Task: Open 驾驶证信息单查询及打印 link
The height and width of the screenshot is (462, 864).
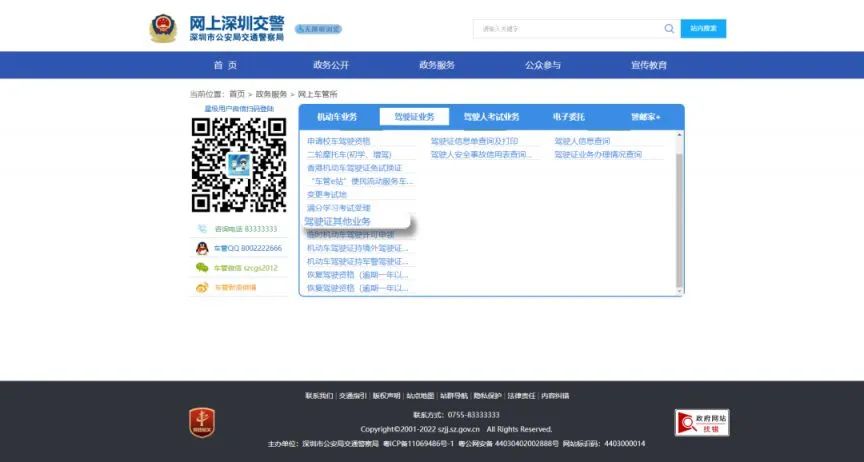Action: coord(474,141)
